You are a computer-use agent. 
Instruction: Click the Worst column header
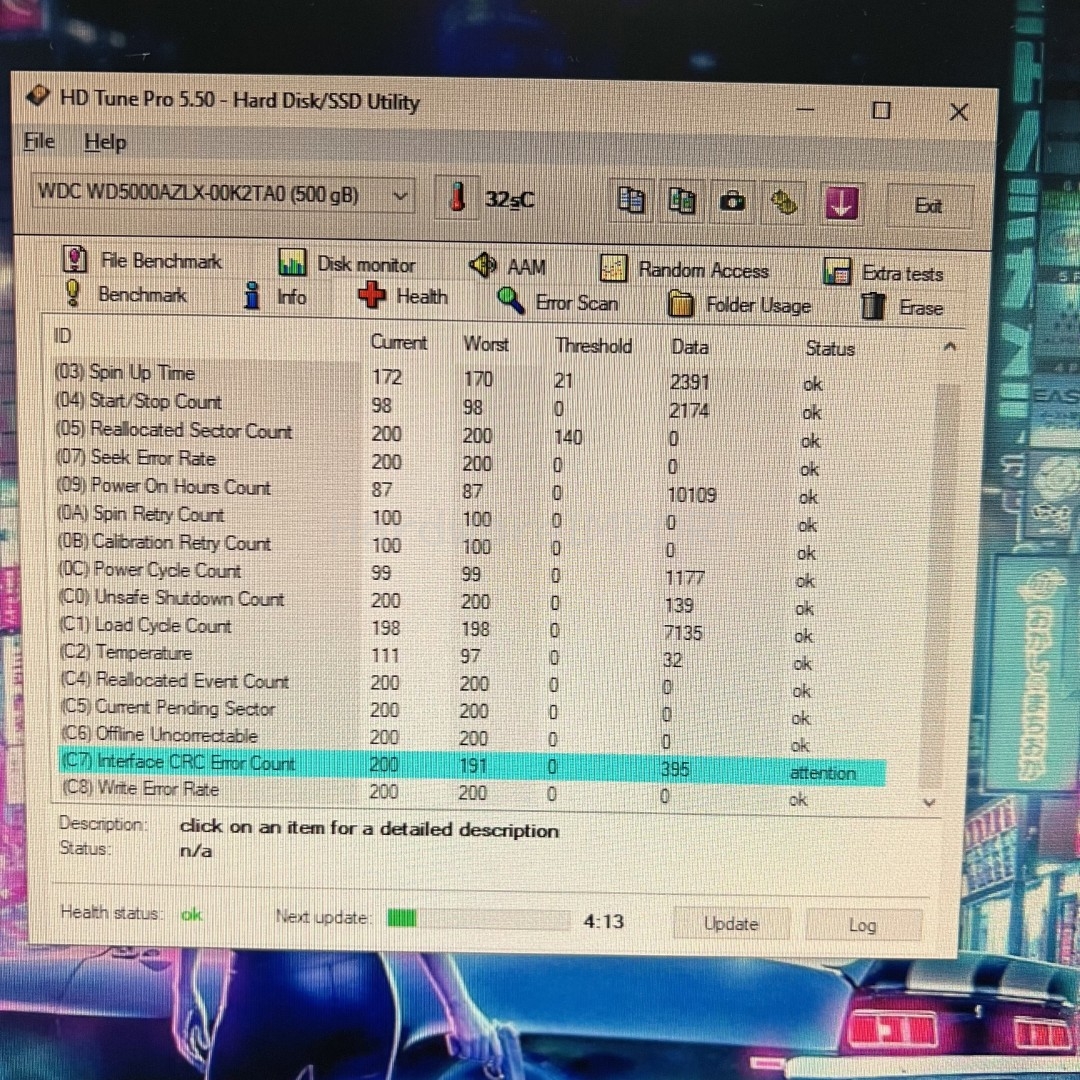(x=486, y=343)
